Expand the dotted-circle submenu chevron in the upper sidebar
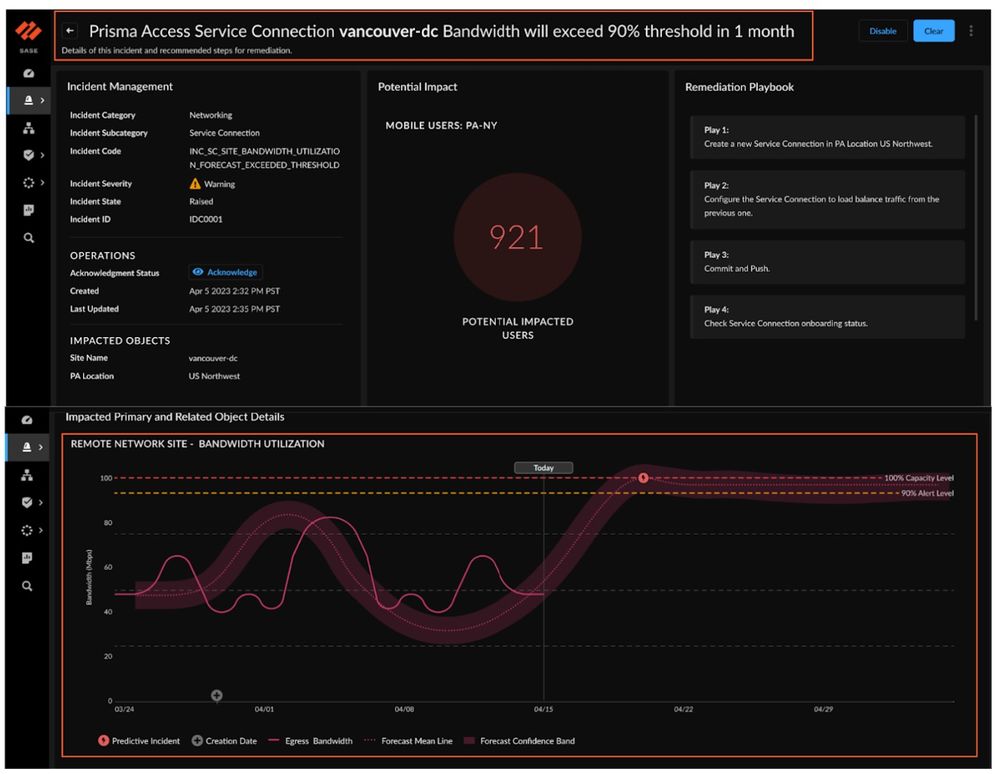 pyautogui.click(x=41, y=183)
